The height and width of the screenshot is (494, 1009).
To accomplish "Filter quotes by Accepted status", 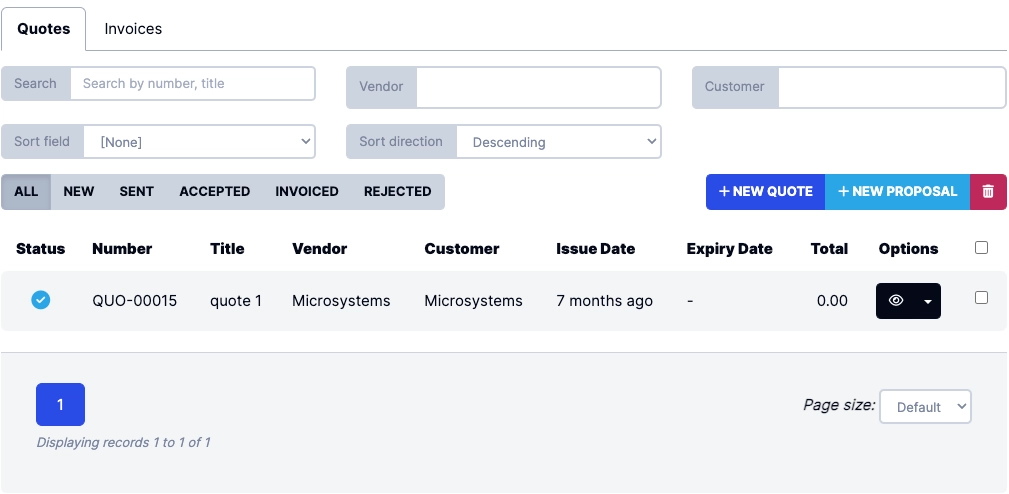I will (214, 191).
